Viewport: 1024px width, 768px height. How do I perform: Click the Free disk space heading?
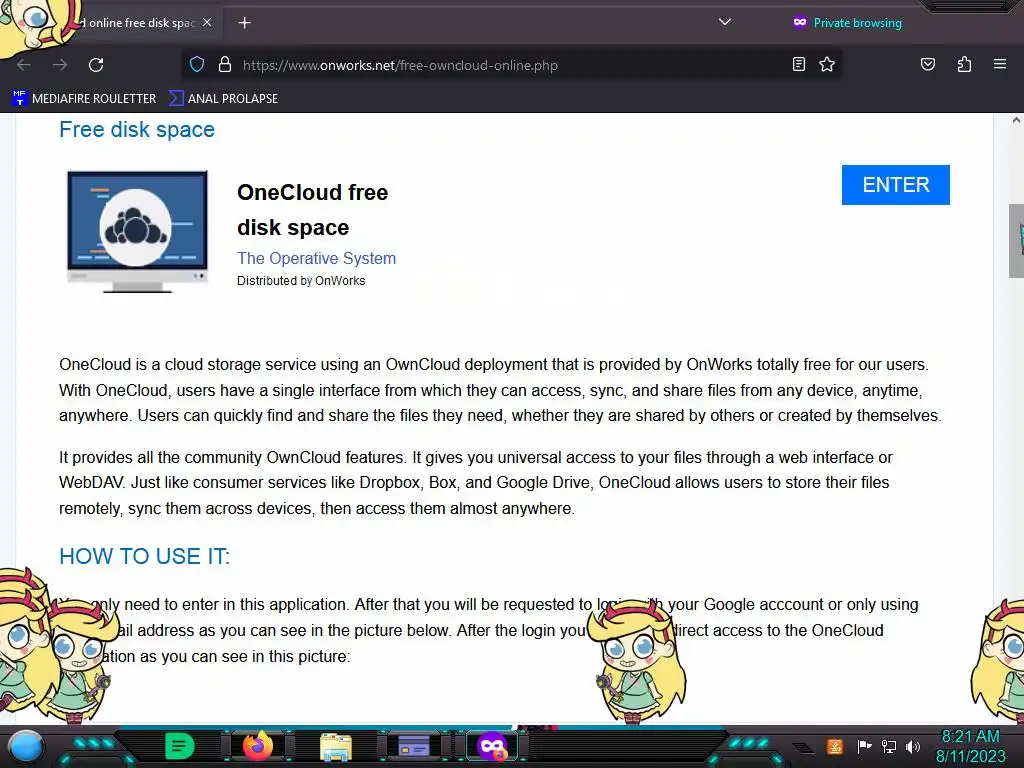(x=136, y=129)
